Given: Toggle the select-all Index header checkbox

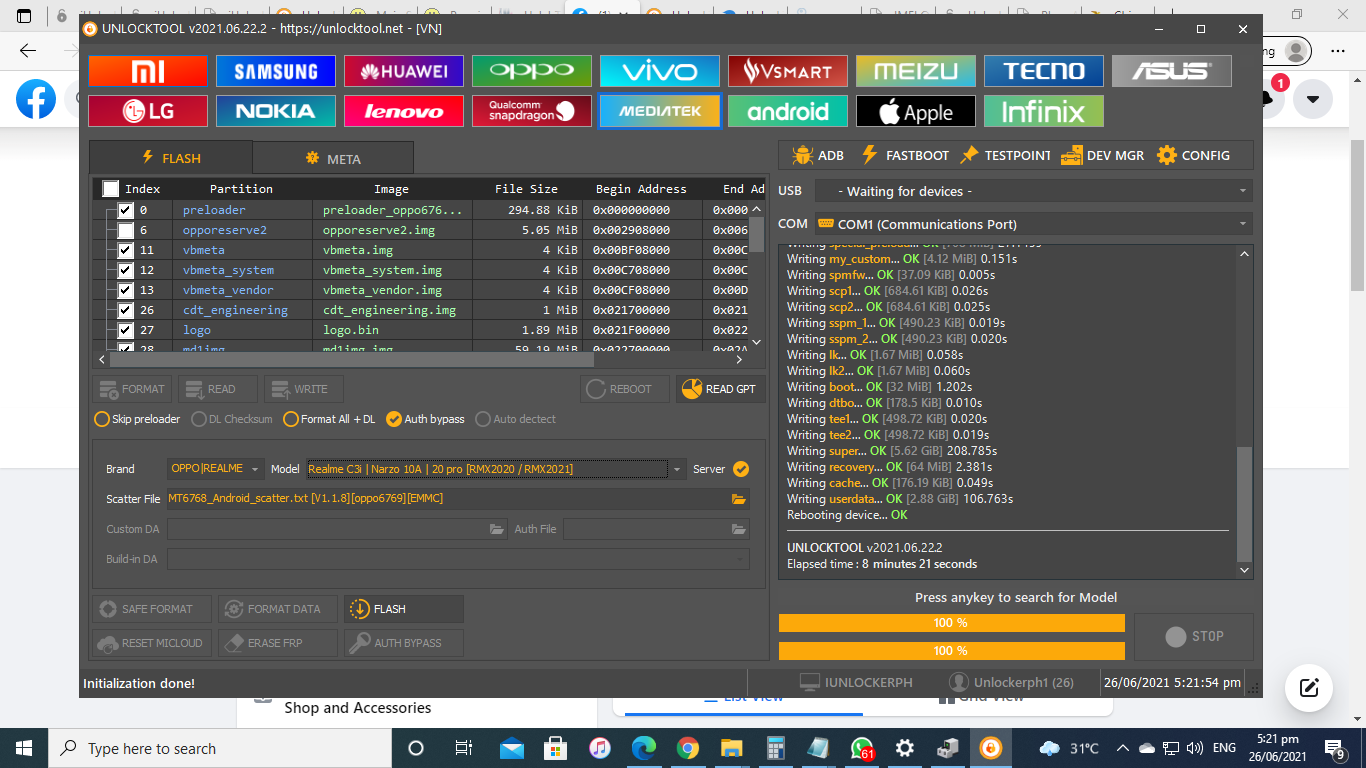Looking at the screenshot, I should (x=110, y=189).
